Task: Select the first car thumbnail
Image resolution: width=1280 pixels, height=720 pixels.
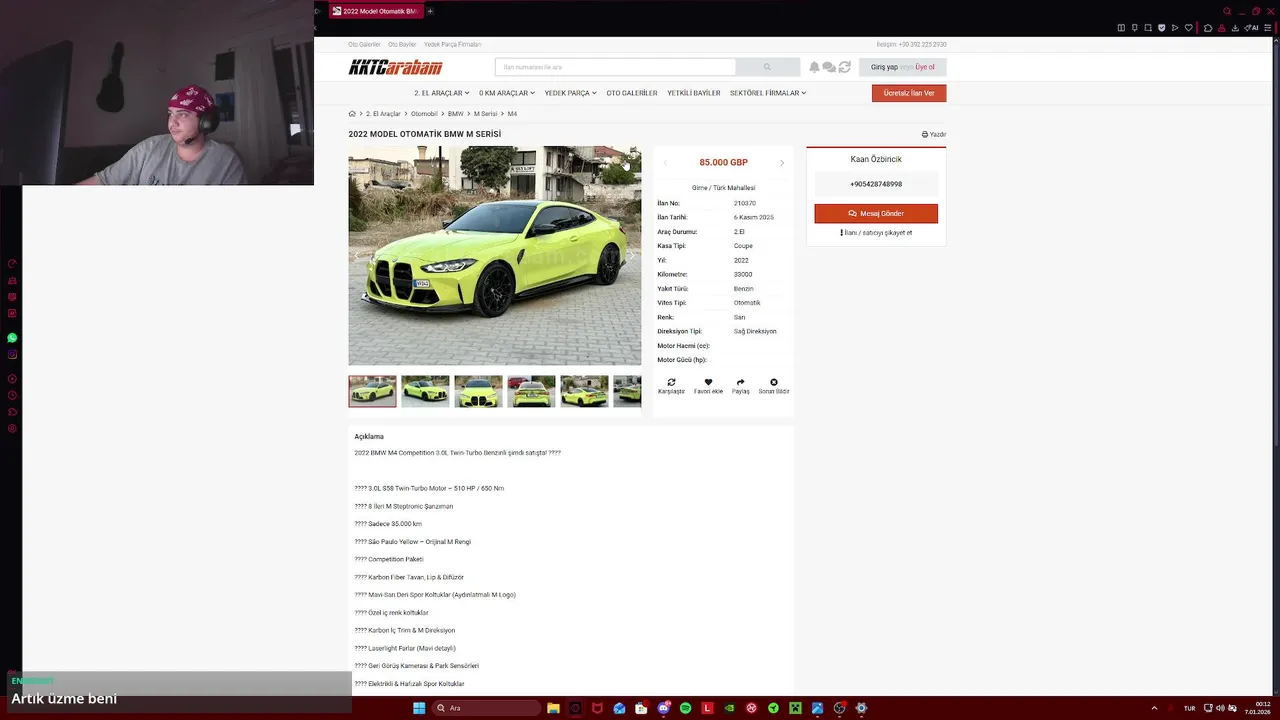Action: click(372, 391)
